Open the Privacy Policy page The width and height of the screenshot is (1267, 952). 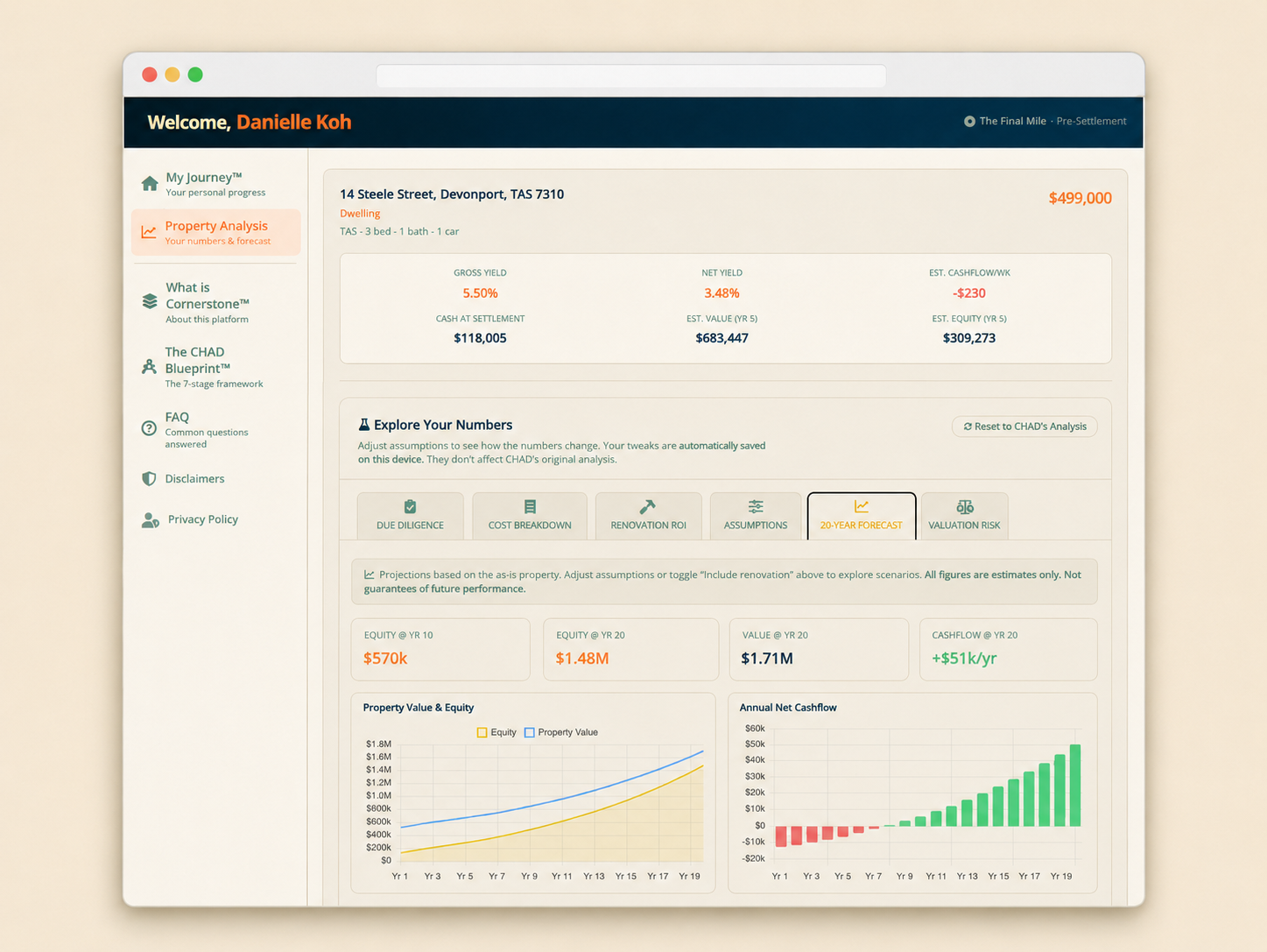[215, 519]
